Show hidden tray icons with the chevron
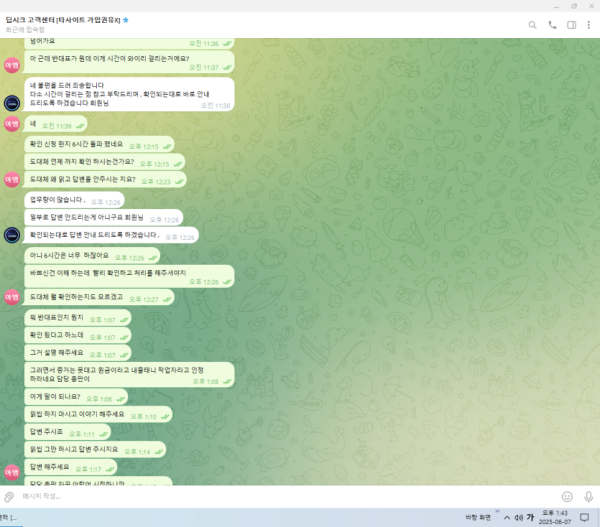Screen dimensions: 600x527 (507, 518)
